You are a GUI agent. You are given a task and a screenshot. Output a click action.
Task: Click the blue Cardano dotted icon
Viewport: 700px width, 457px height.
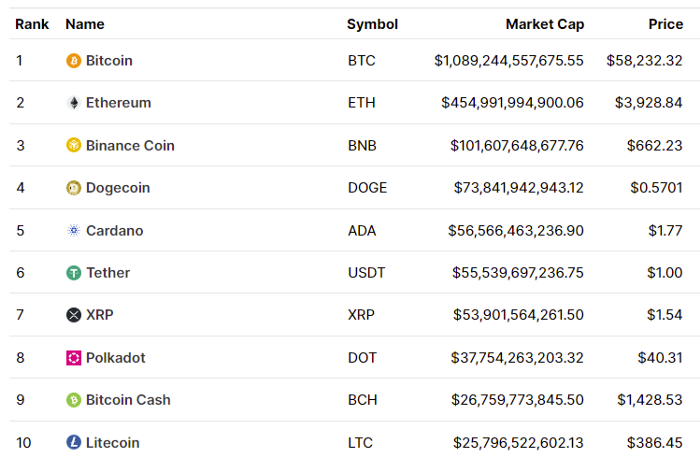tap(74, 230)
